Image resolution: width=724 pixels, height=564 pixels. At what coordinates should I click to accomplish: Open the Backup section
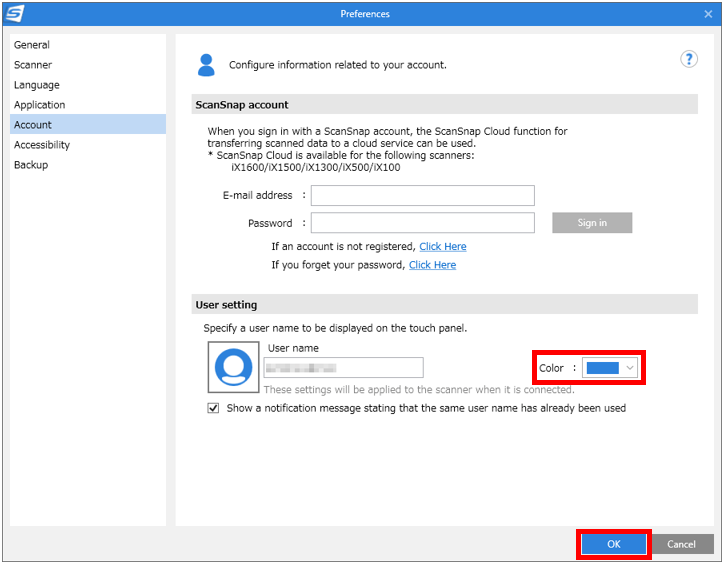coord(88,164)
